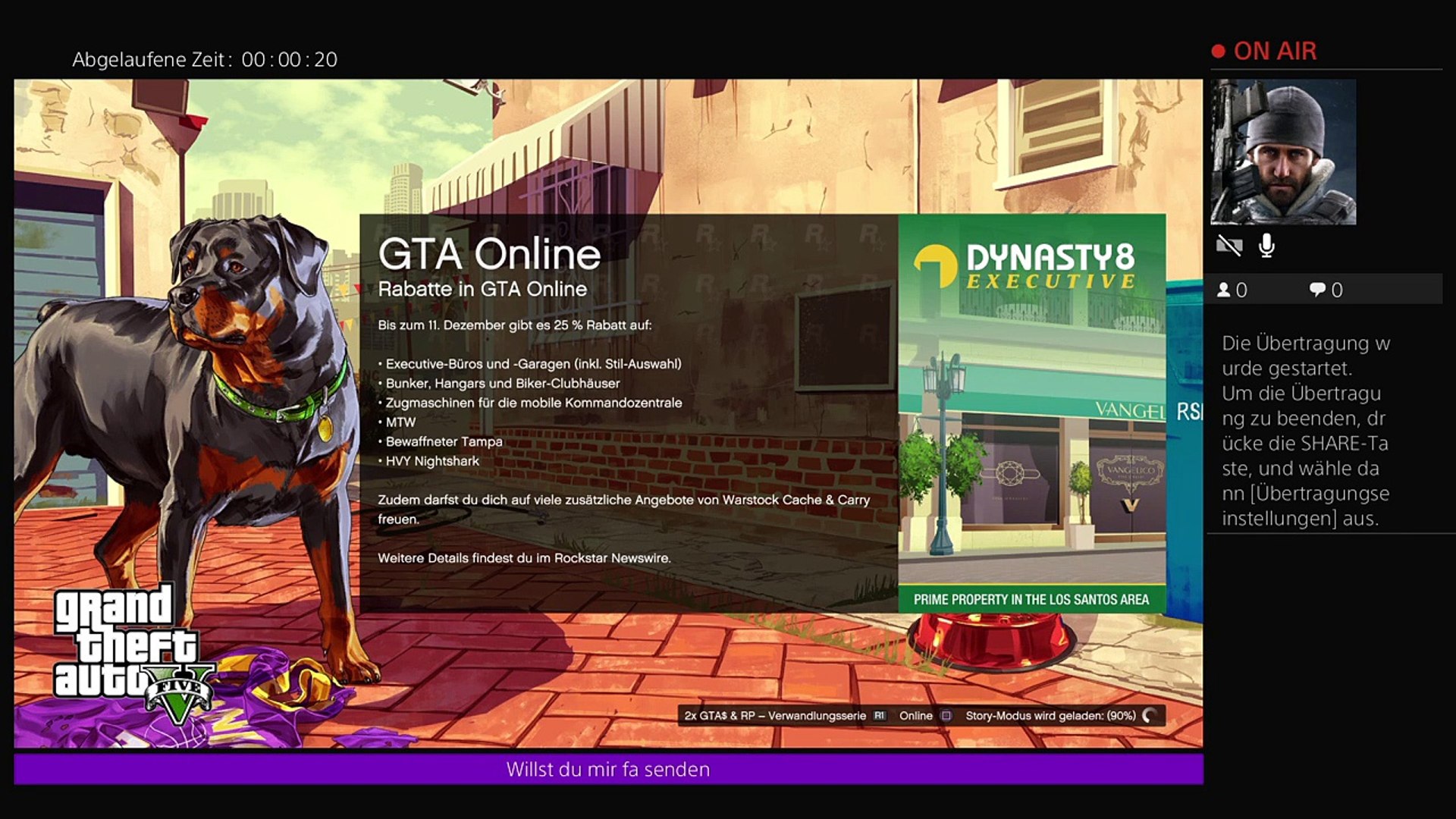Toggle the disabled camera icon

pyautogui.click(x=1228, y=246)
